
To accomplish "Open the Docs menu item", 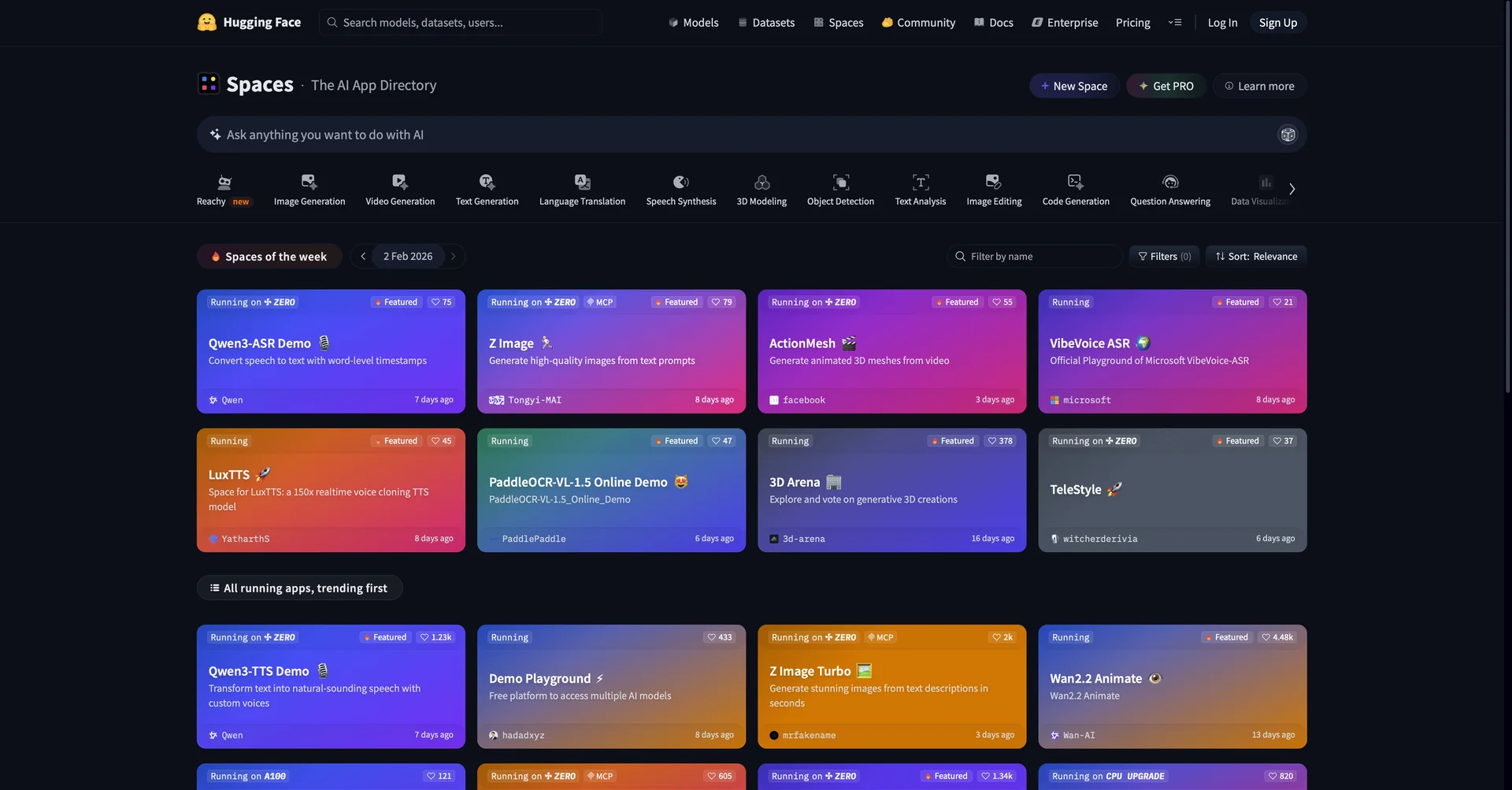I will [x=993, y=23].
